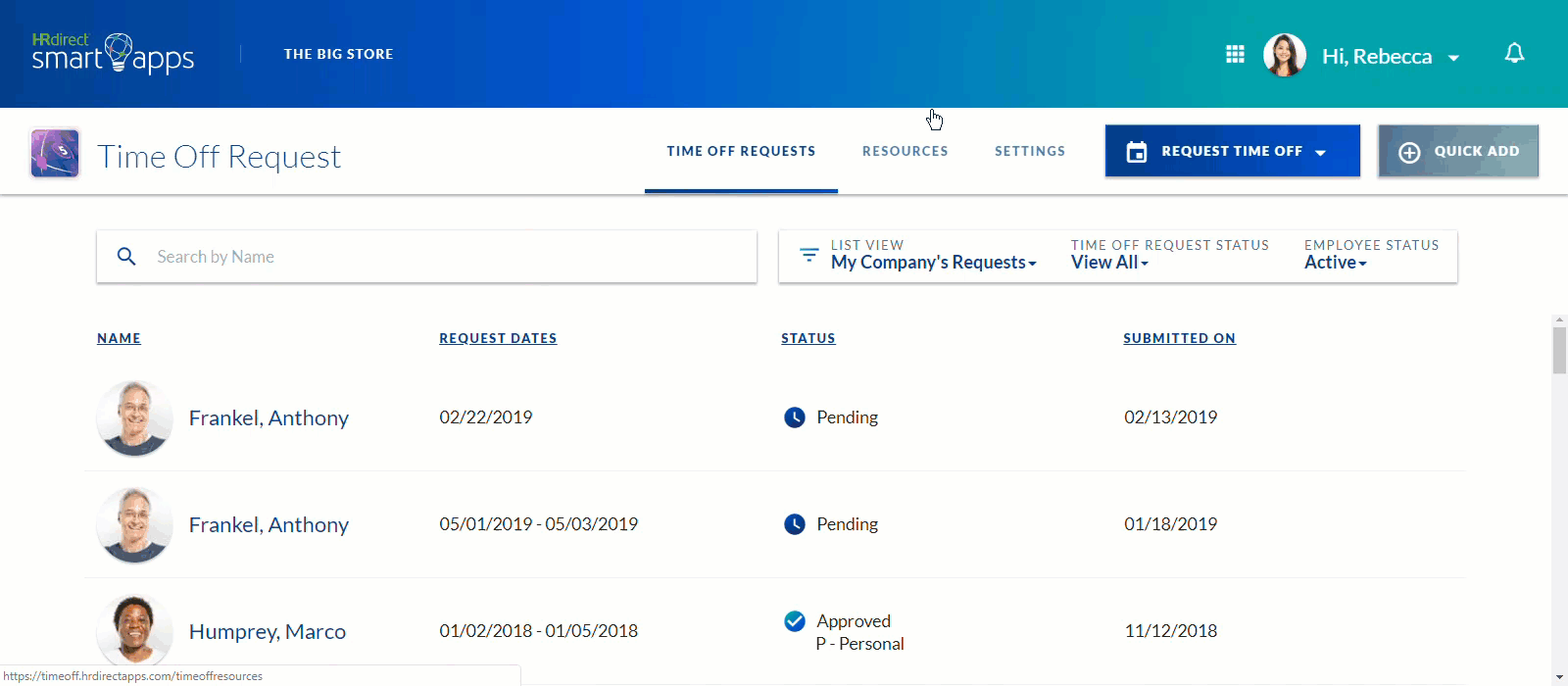Click the Time Off Request app icon

click(55, 153)
